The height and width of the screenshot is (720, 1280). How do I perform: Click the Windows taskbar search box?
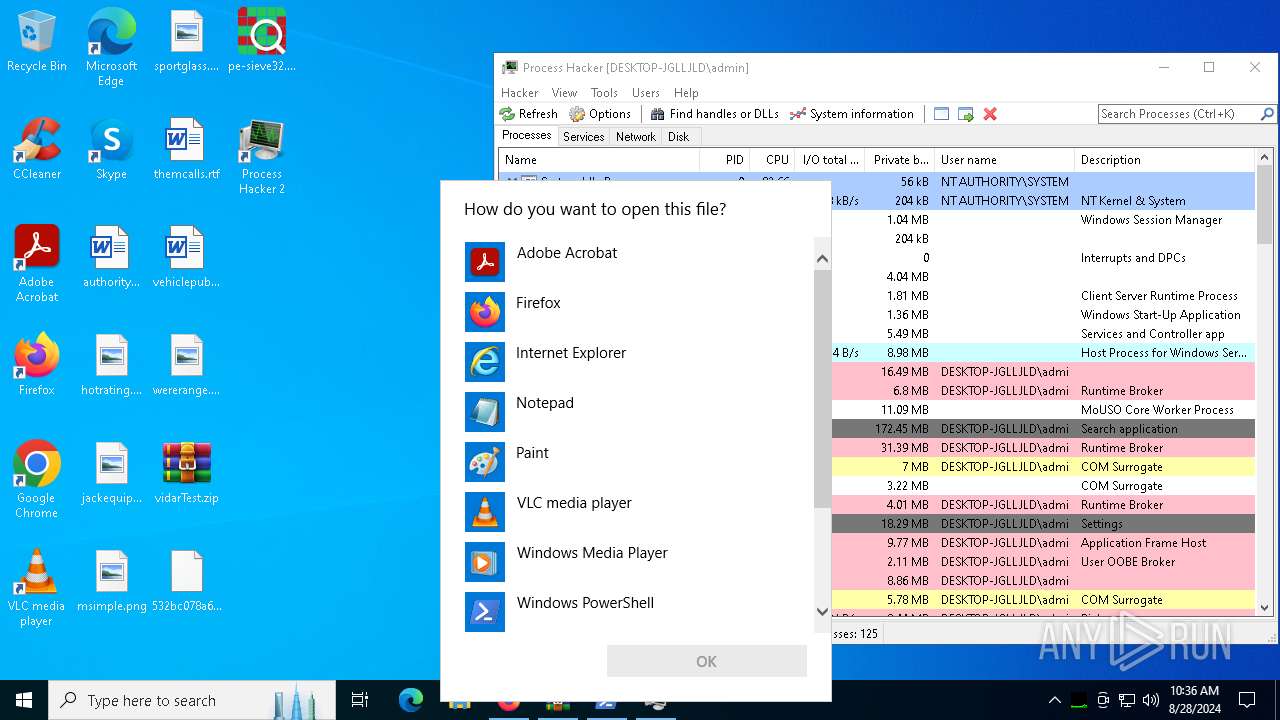pyautogui.click(x=192, y=700)
